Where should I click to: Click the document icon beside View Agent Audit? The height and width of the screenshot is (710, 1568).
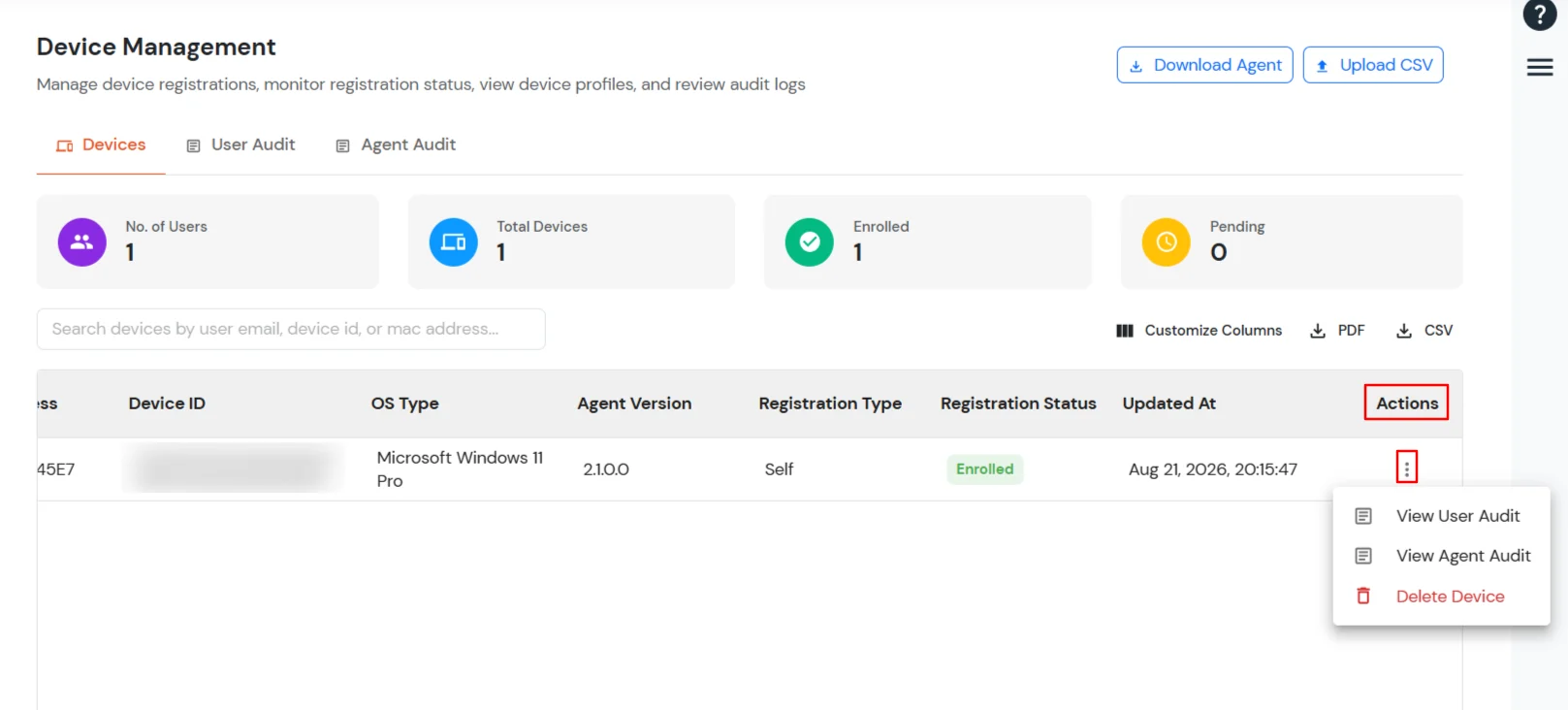(x=1363, y=556)
